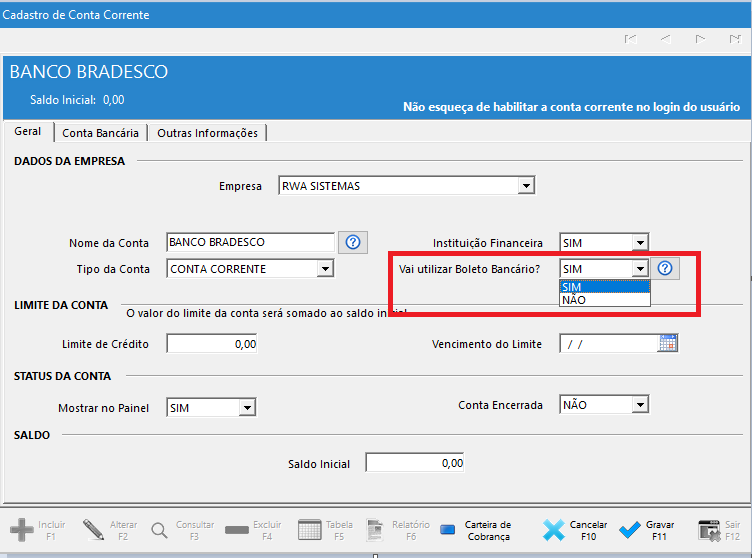The height and width of the screenshot is (558, 752).
Task: Click the Gravar F11 button label
Action: point(660,531)
